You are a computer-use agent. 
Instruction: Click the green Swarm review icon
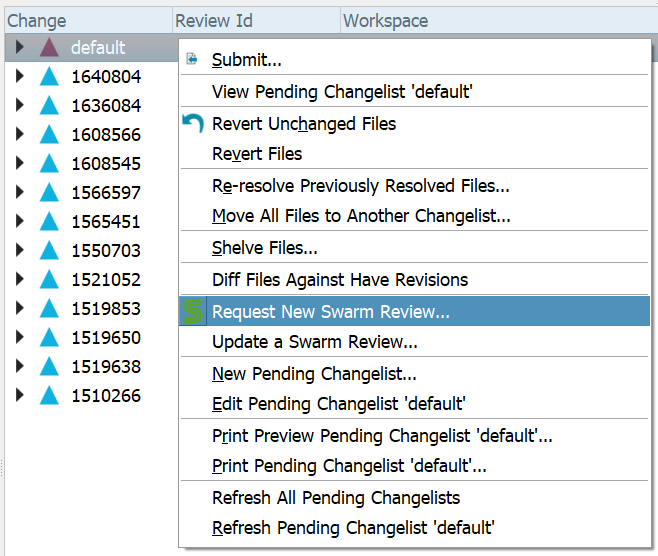pos(193,312)
